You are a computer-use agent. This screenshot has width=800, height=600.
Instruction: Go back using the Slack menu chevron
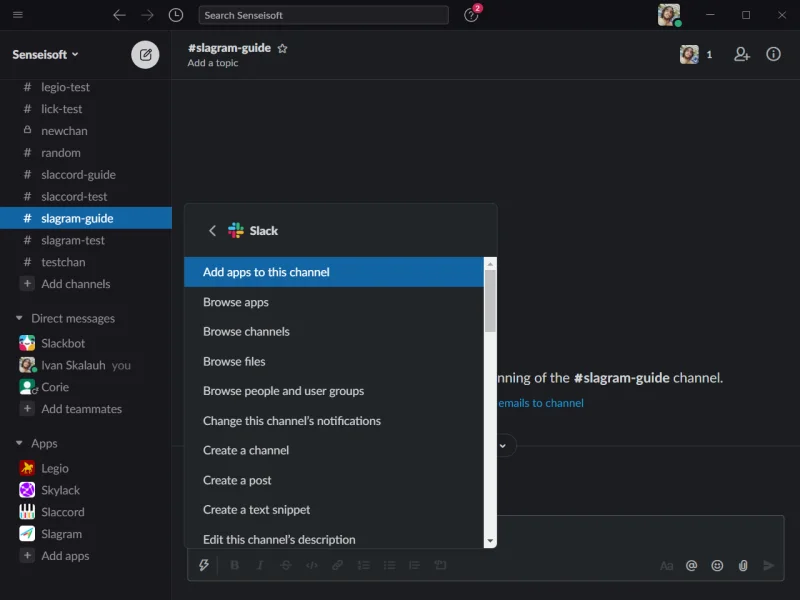213,231
